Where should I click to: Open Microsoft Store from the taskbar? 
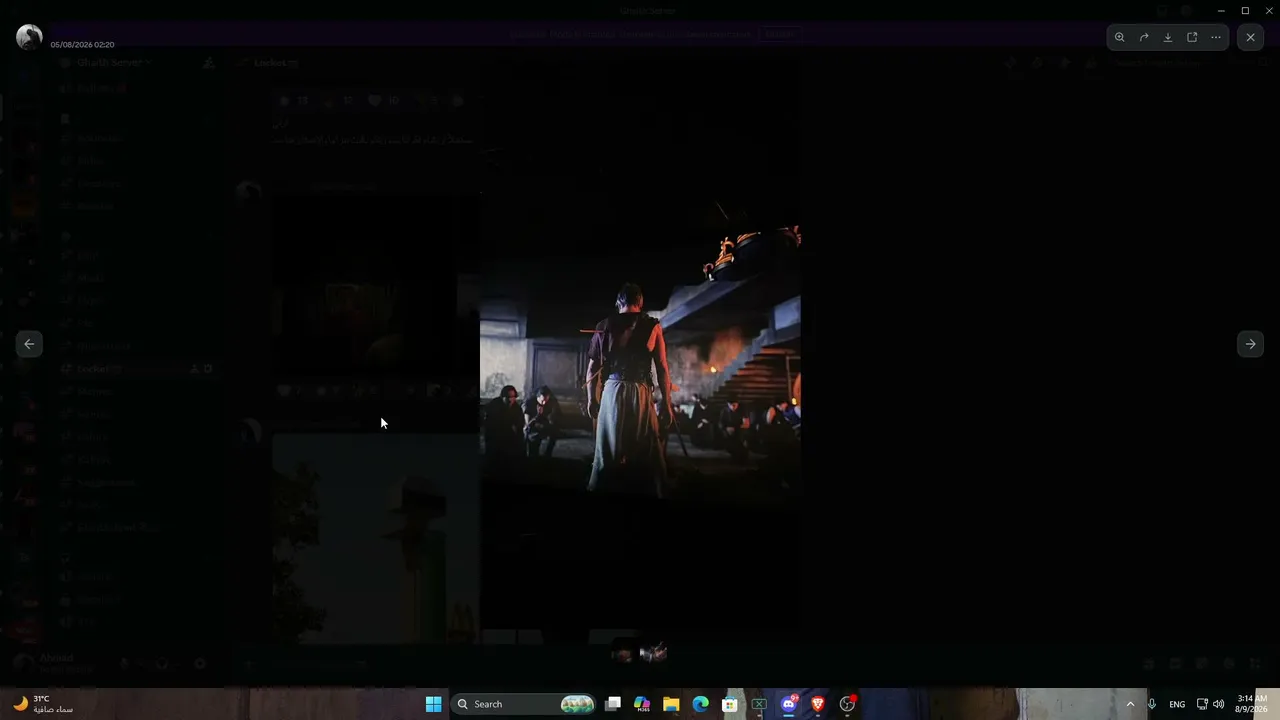pos(730,704)
